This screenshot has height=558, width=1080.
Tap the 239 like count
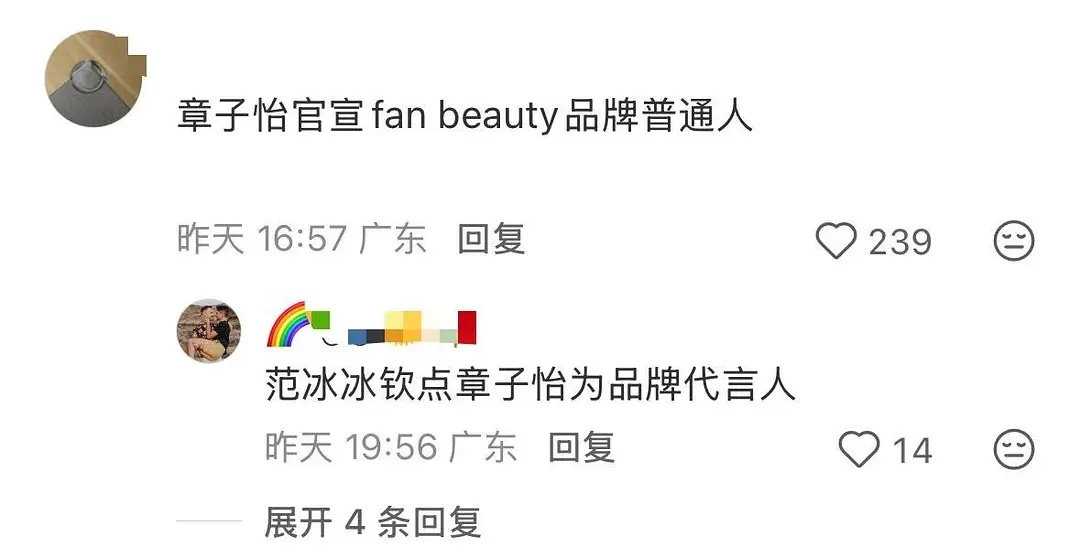point(900,242)
